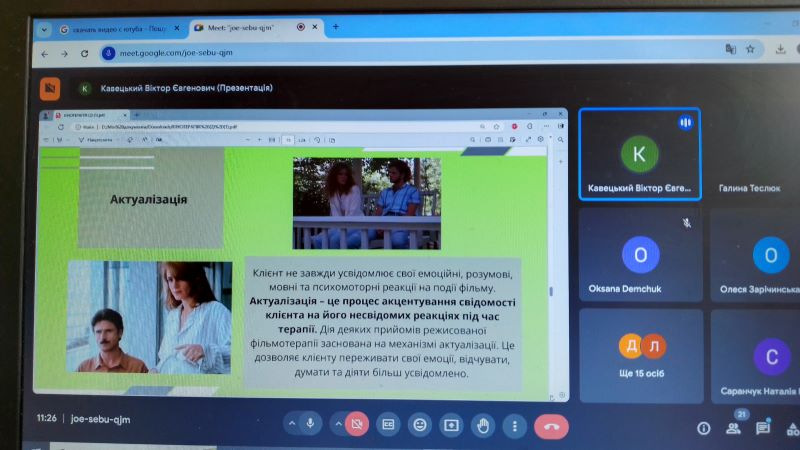The width and height of the screenshot is (800, 450).
Task: Show the participants people panel
Action: point(733,428)
